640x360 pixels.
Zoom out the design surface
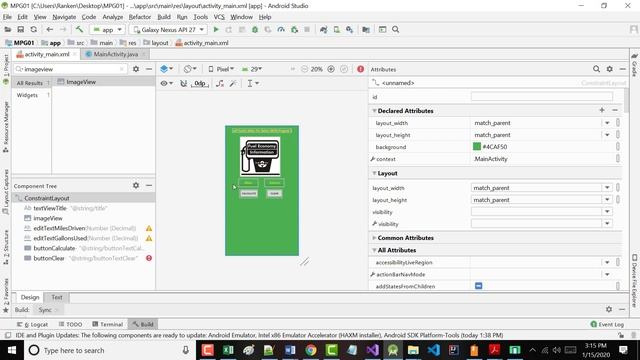click(304, 69)
